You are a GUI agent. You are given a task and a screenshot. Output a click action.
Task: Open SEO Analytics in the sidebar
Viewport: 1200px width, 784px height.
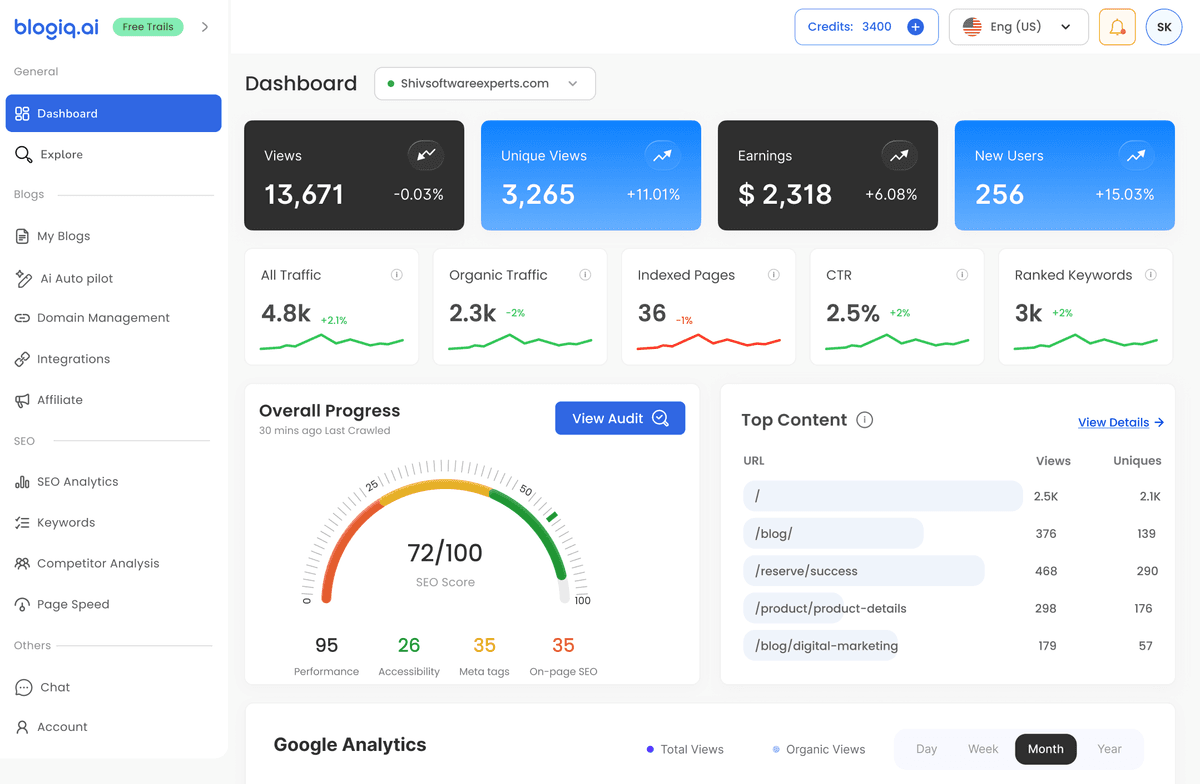[77, 482]
